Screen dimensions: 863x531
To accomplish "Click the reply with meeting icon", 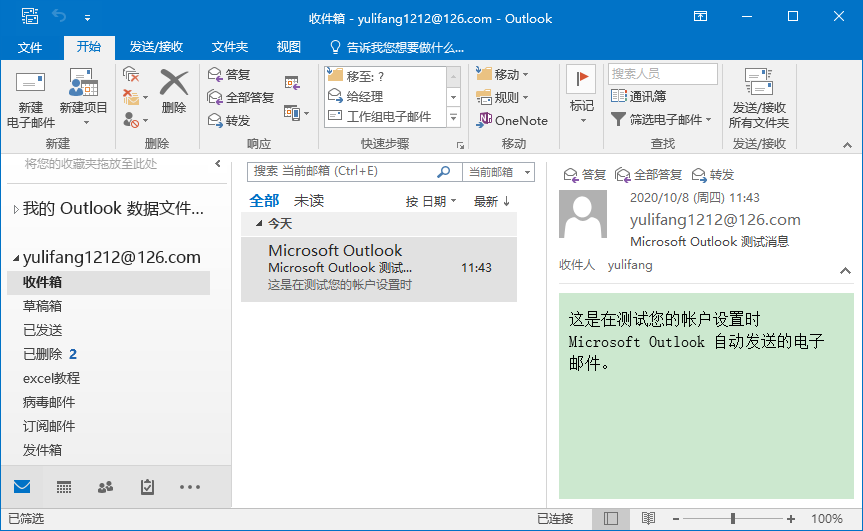I will (292, 83).
